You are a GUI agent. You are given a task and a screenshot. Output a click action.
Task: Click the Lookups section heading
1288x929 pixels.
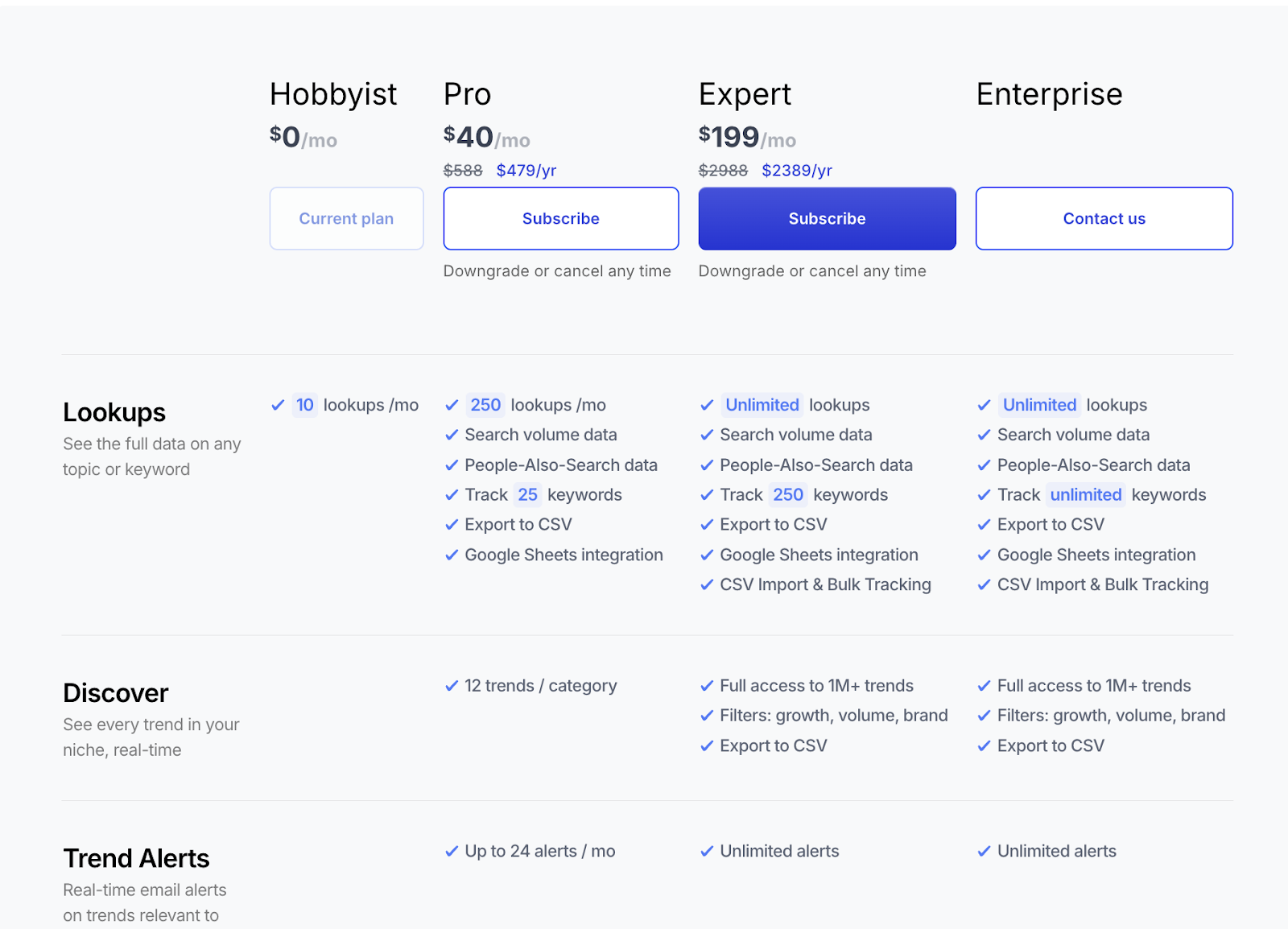pyautogui.click(x=114, y=412)
